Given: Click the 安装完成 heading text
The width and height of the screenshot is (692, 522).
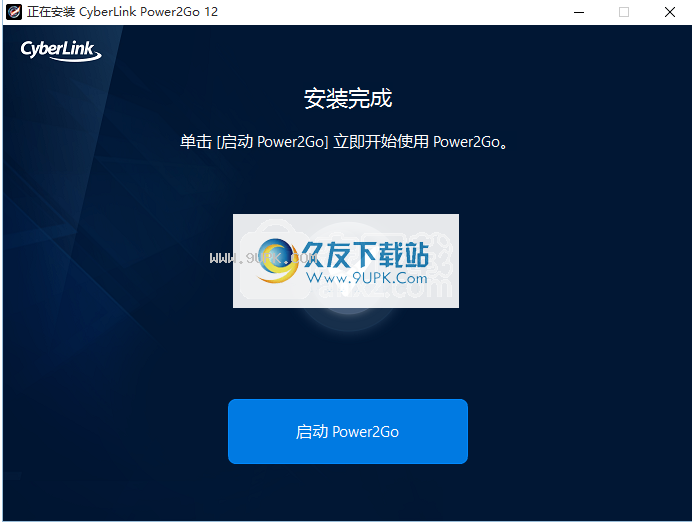Looking at the screenshot, I should click(x=348, y=98).
